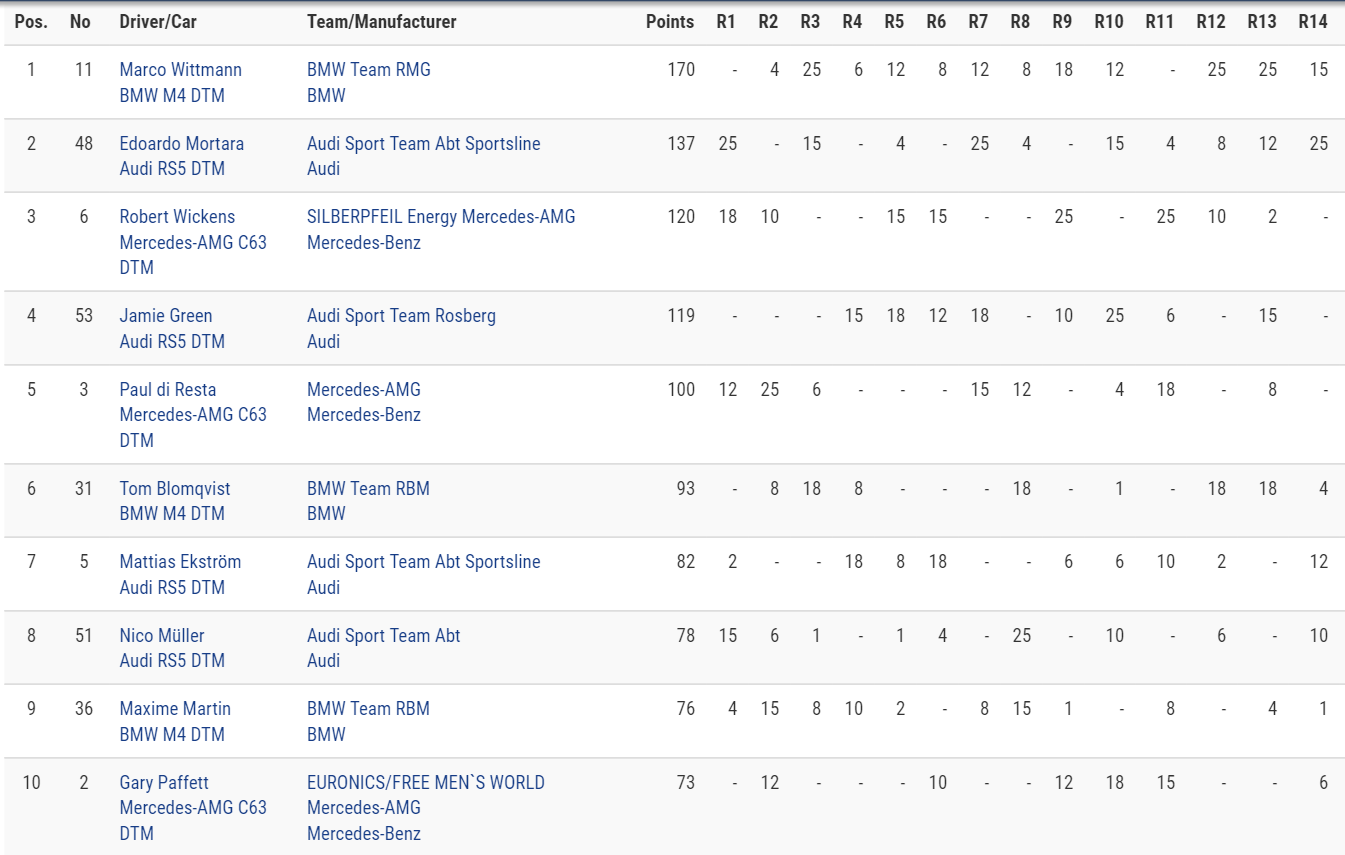1345x855 pixels.
Task: Click the Team/Manufacturer column header
Action: point(382,21)
